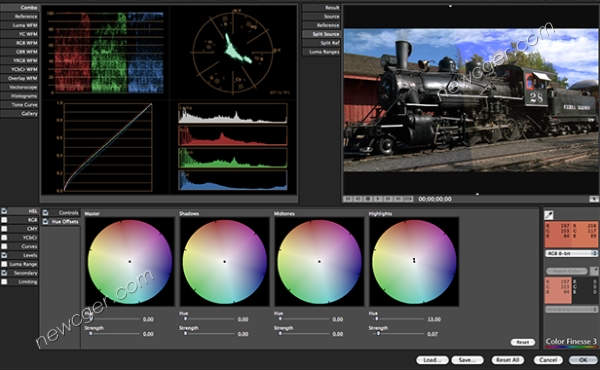Screen dimensions: 600x370
Task: Switch to the Vectorscope display tab
Action: 20,87
